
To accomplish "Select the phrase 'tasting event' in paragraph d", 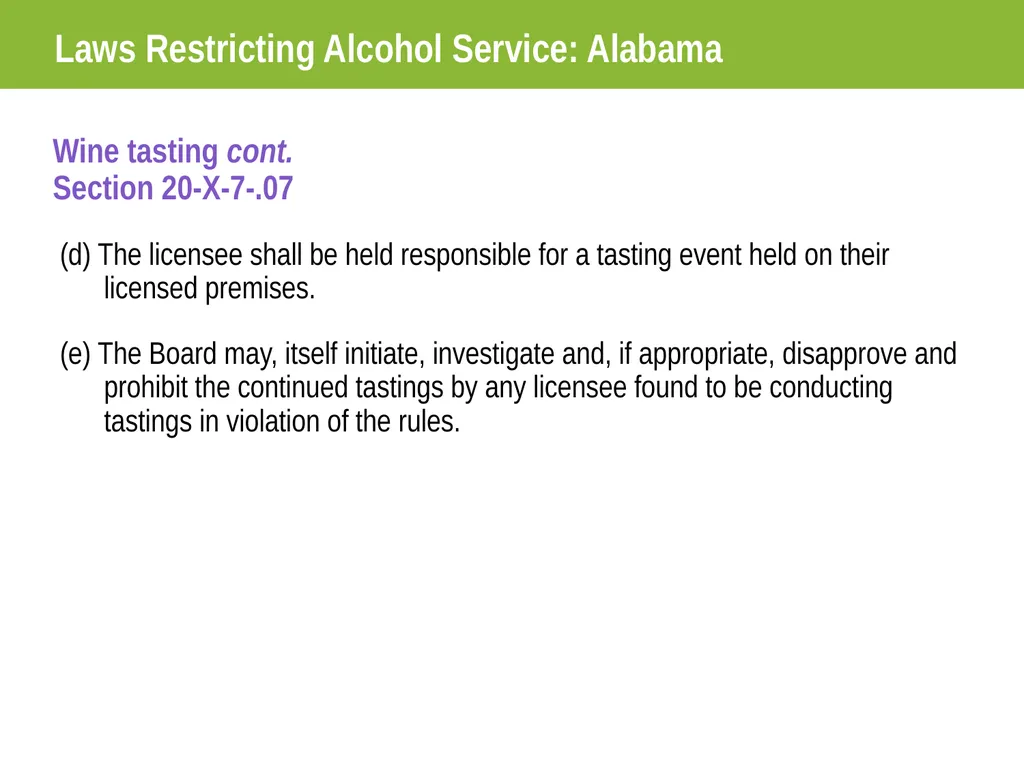I will point(668,255).
